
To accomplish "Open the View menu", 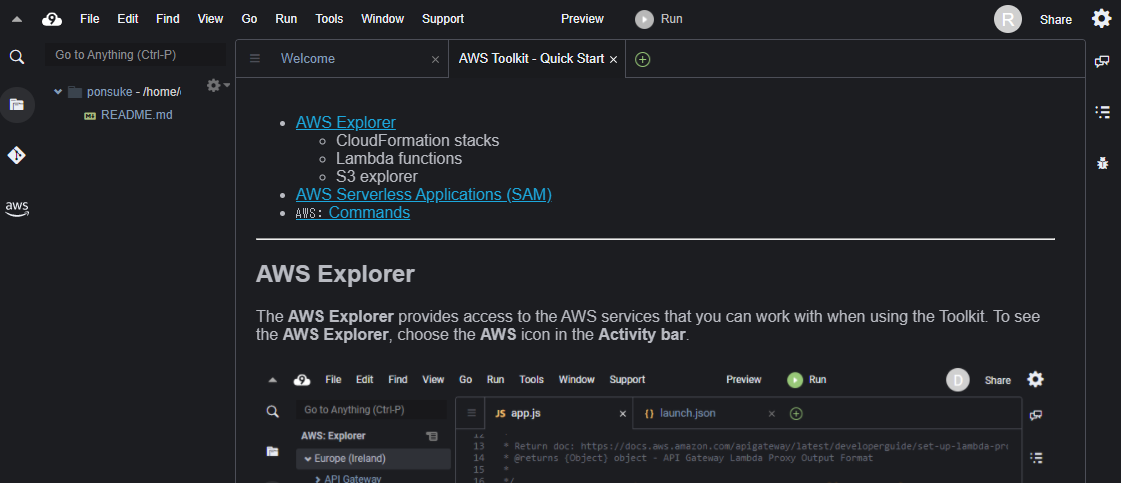I will (210, 19).
